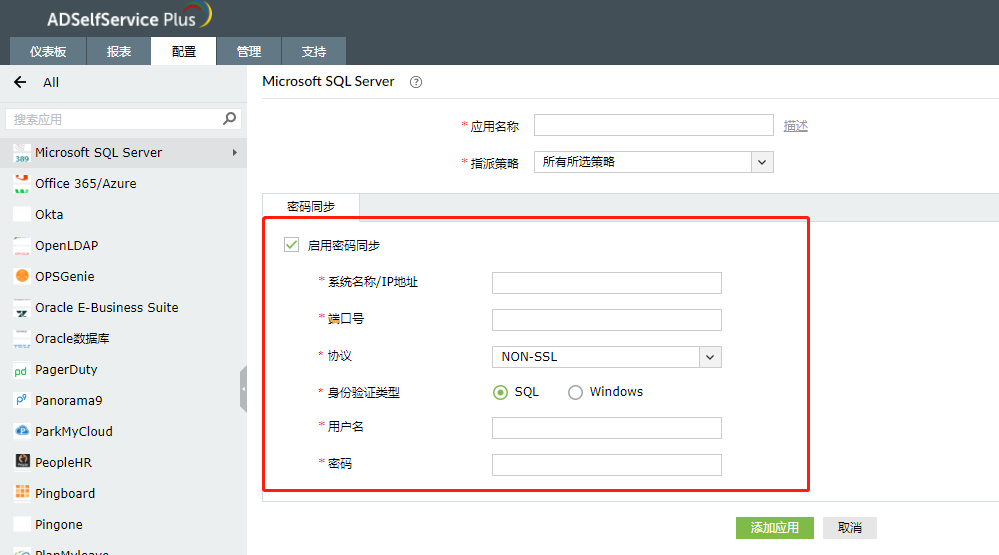Image resolution: width=999 pixels, height=555 pixels.
Task: Click the Pingboard grid icon
Action: [x=22, y=492]
